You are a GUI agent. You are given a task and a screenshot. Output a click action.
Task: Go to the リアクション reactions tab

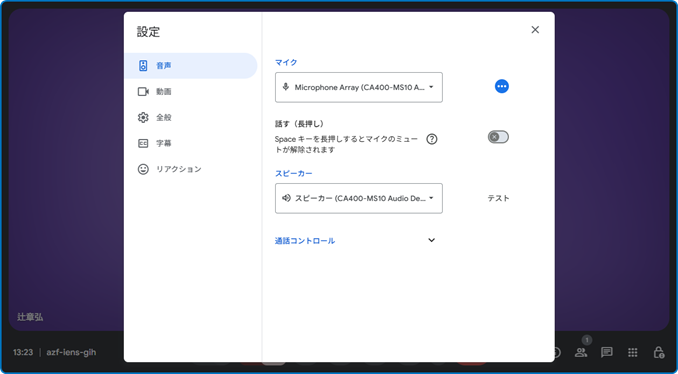(191, 169)
